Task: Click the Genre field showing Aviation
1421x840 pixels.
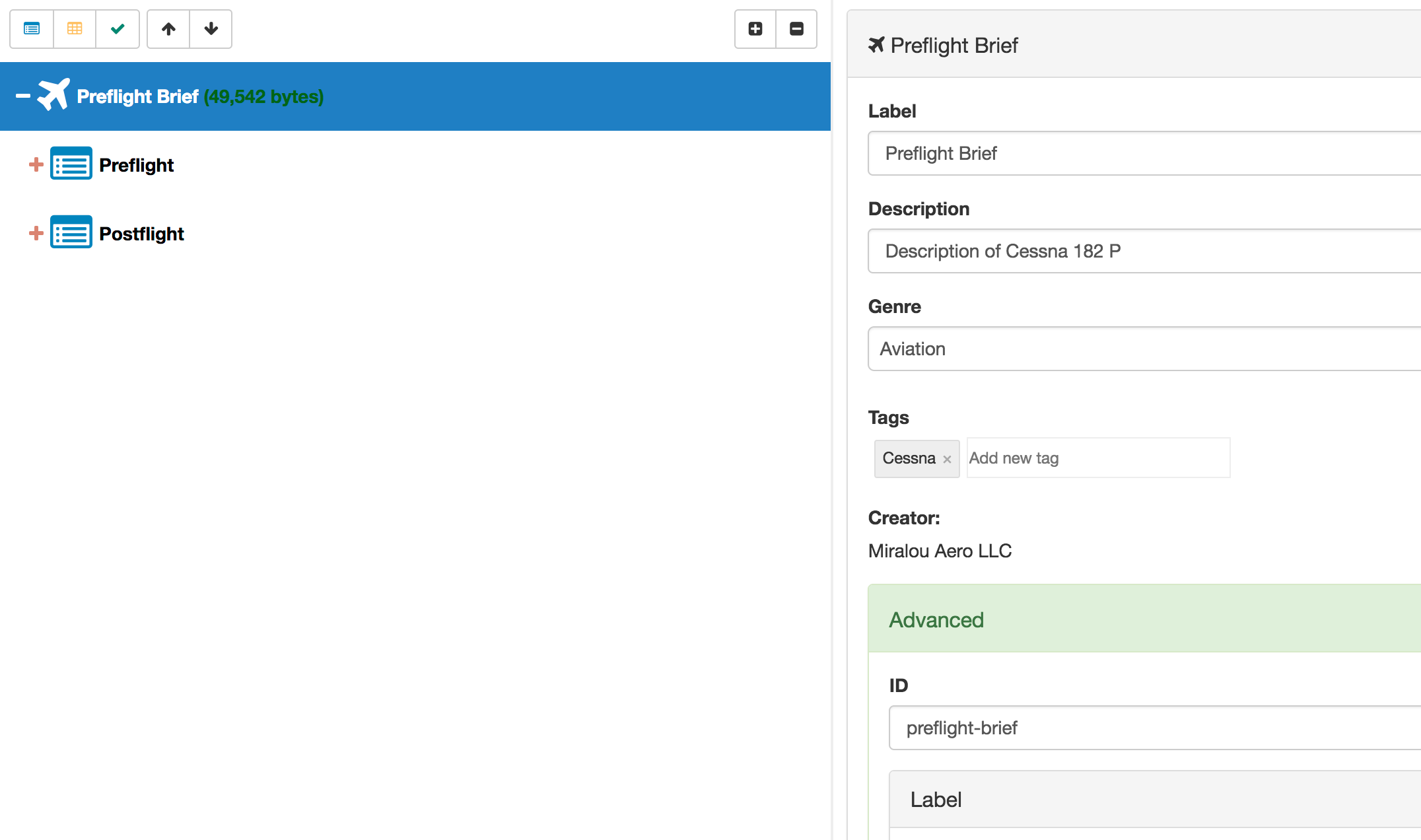Action: click(1144, 349)
